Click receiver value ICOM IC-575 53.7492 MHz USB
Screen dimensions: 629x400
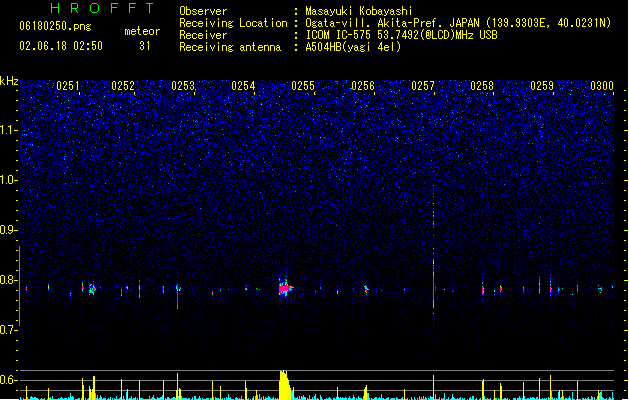click(402, 35)
